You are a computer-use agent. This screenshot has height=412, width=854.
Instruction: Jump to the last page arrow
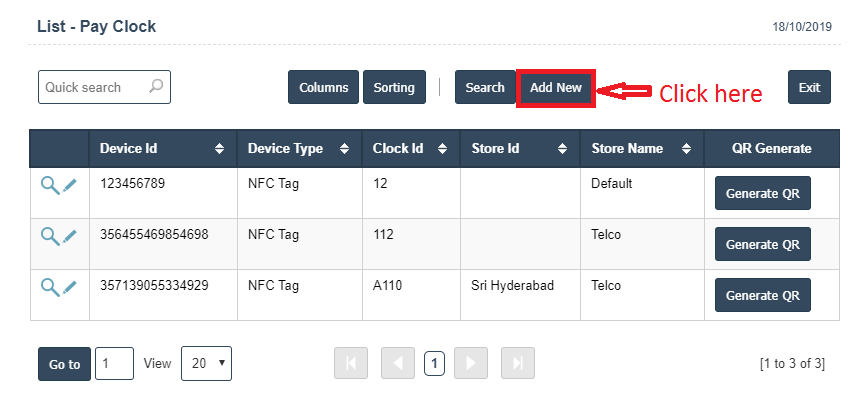[x=517, y=364]
